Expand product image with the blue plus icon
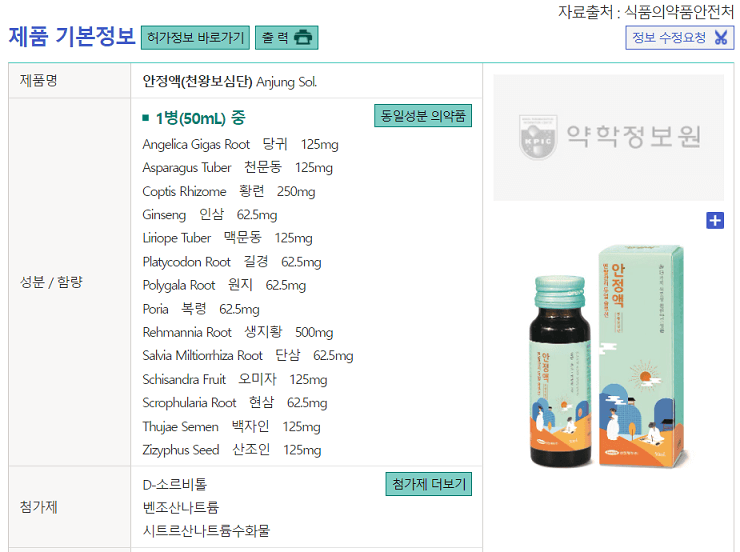Image resolution: width=740 pixels, height=552 pixels. tap(715, 220)
